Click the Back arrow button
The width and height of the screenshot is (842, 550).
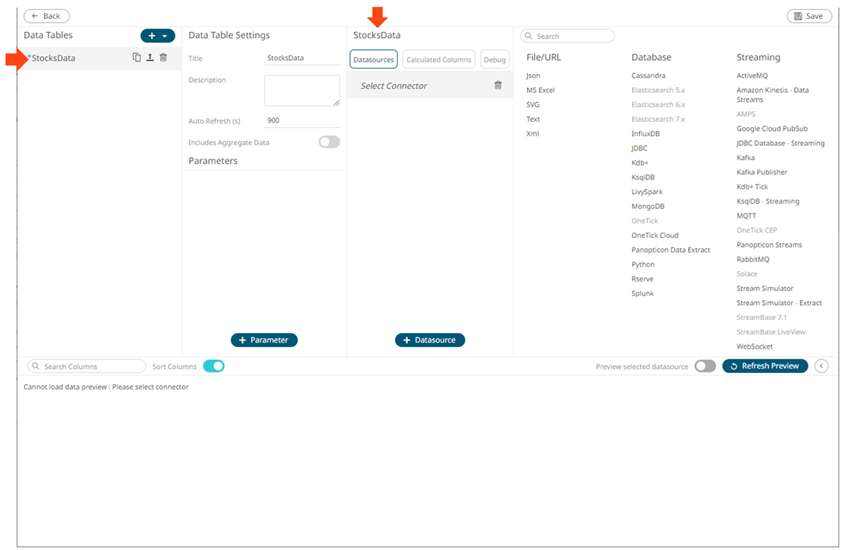pyautogui.click(x=46, y=16)
